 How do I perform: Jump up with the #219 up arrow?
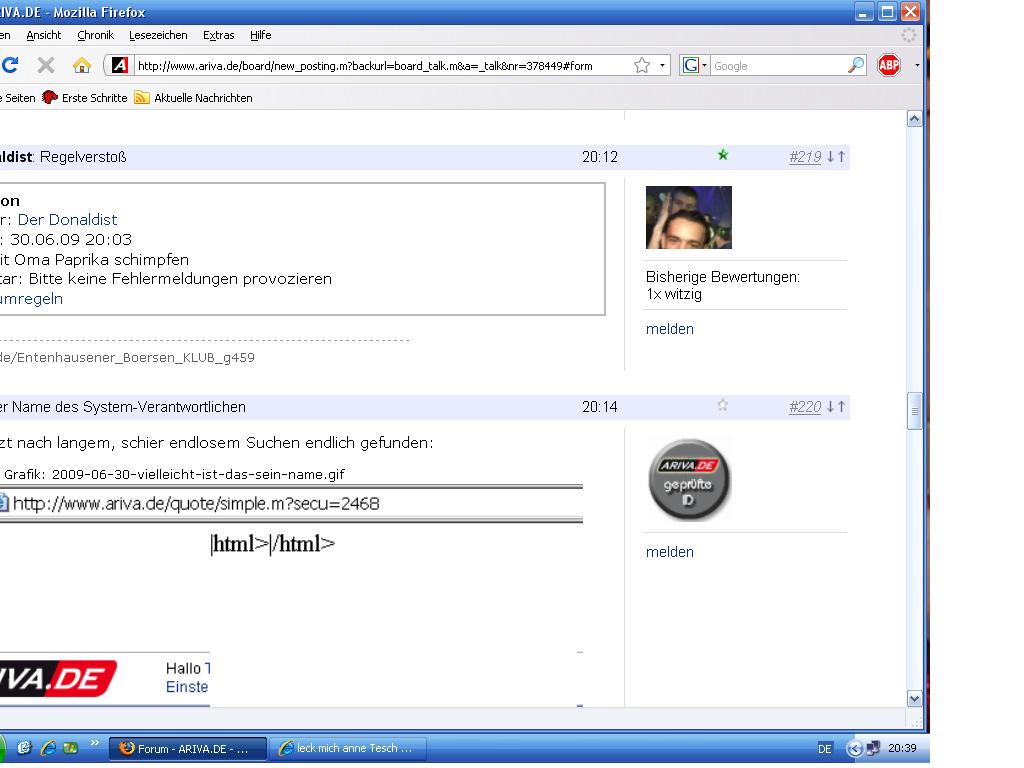click(x=841, y=157)
